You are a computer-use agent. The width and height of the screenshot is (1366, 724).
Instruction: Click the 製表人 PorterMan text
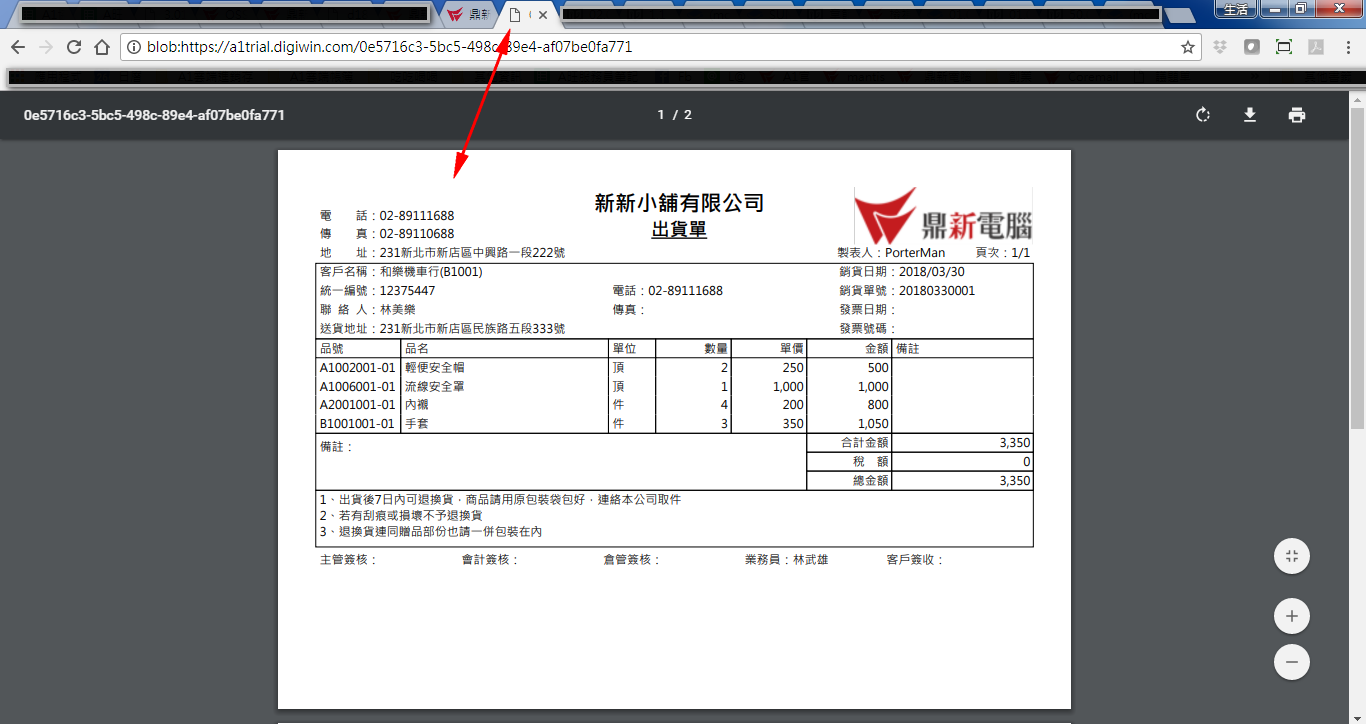[891, 253]
